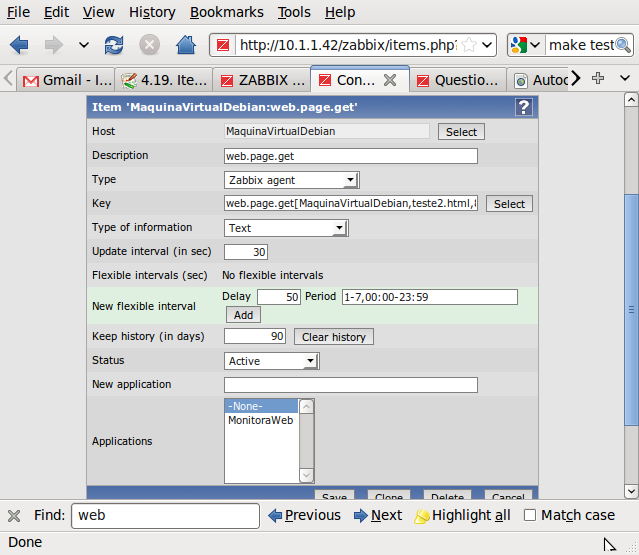Viewport: 639px width, 555px height.
Task: Click the Key input field
Action: 350,203
